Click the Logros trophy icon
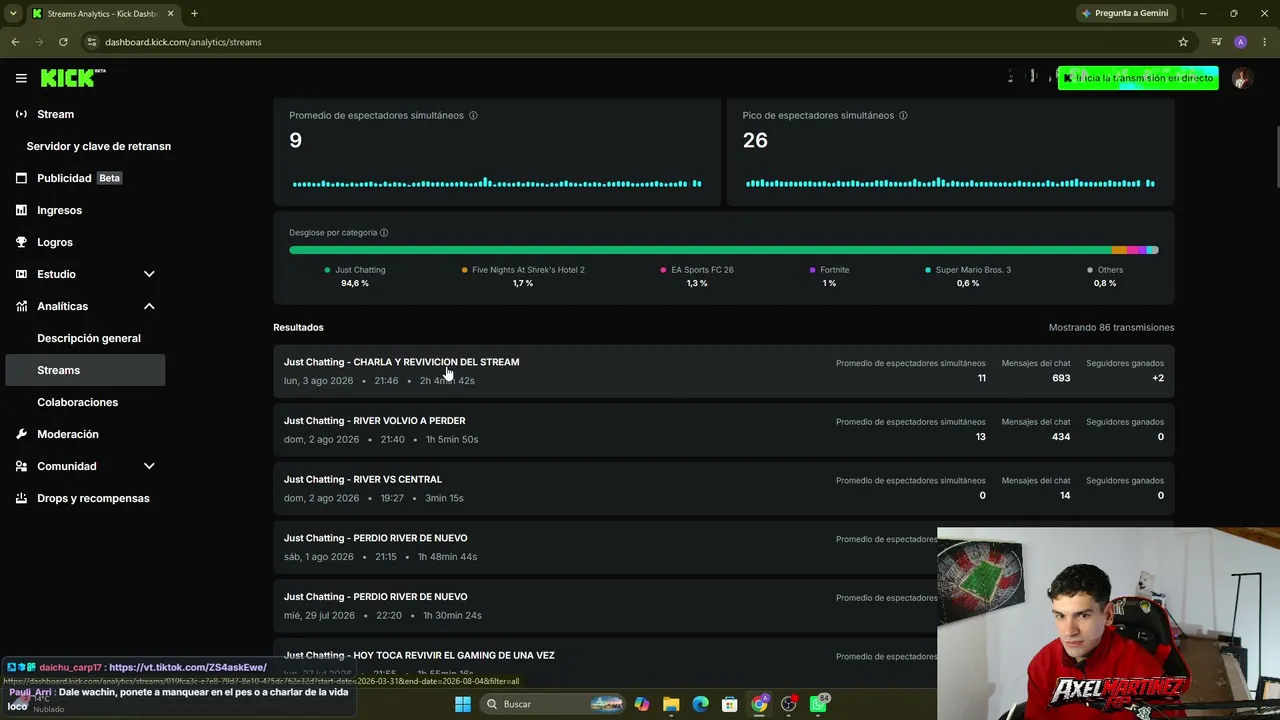 pyautogui.click(x=21, y=242)
